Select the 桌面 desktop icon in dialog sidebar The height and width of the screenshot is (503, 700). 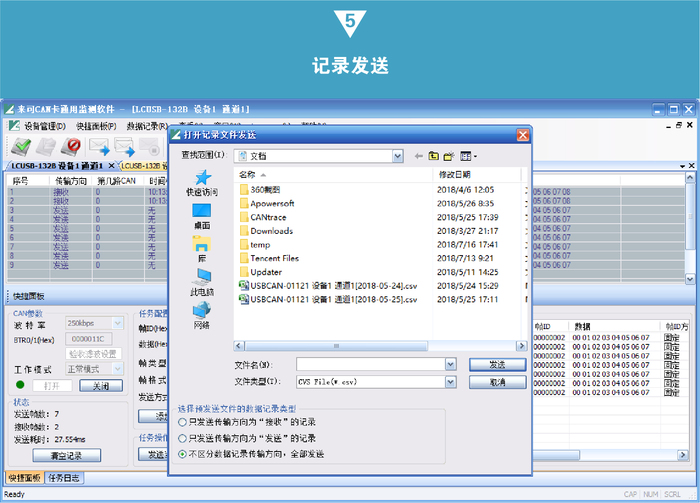click(x=202, y=211)
